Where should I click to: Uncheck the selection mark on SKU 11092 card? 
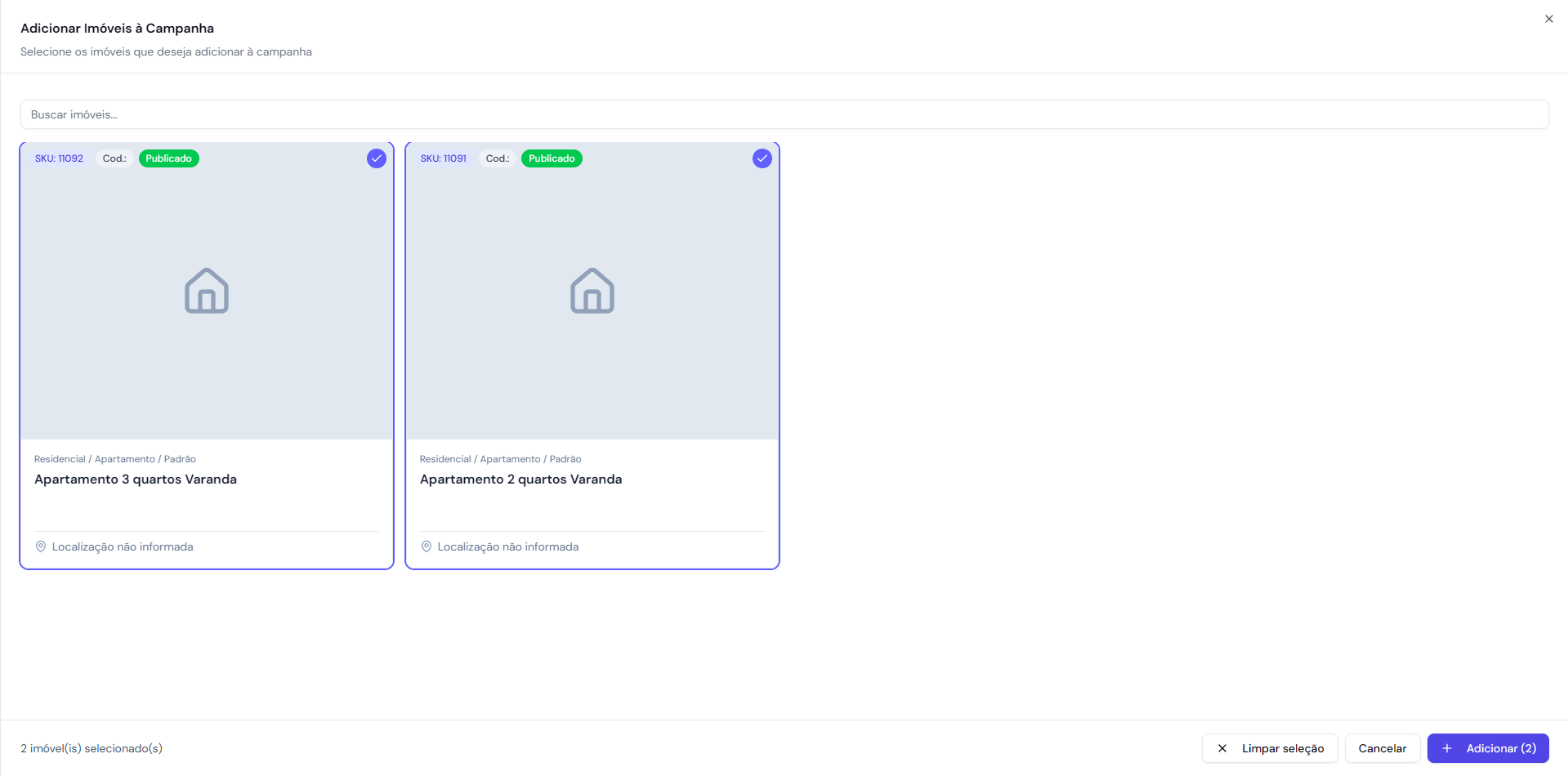click(x=376, y=158)
